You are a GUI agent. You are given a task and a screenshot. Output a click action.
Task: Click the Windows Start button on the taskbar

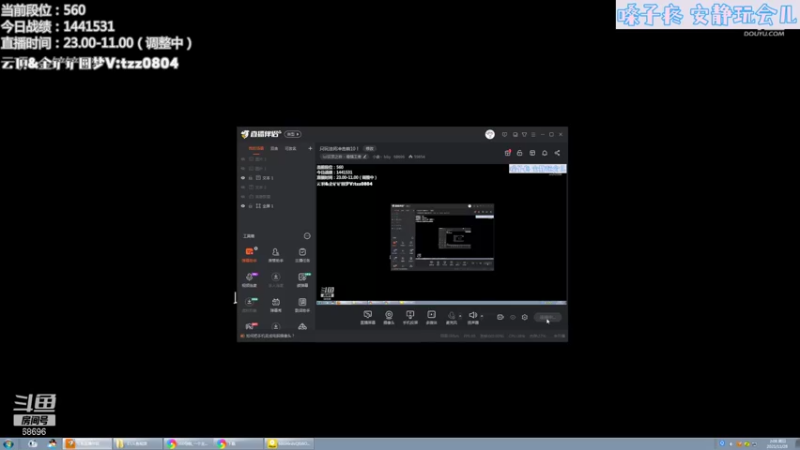click(x=9, y=444)
